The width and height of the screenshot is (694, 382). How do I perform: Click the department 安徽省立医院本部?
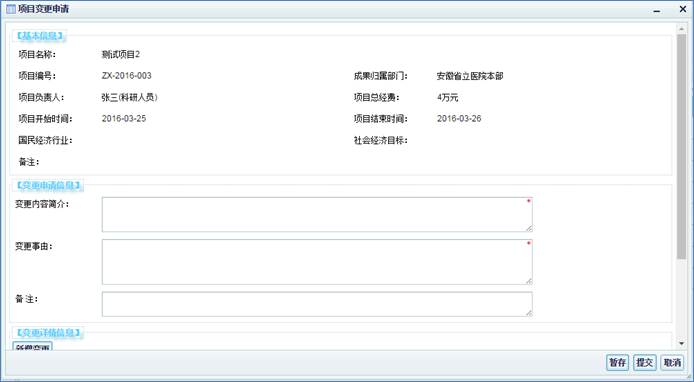[470, 76]
